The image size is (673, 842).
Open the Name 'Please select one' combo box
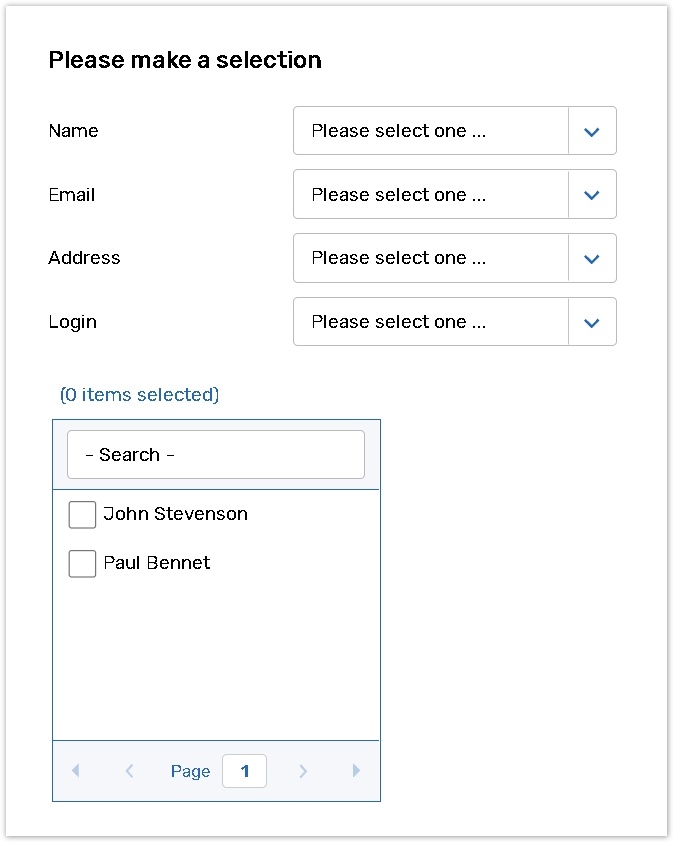click(430, 131)
